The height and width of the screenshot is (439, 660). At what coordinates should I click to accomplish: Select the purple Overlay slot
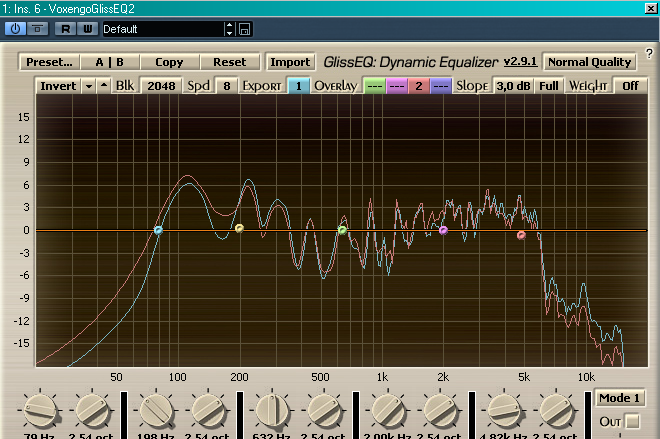(441, 86)
